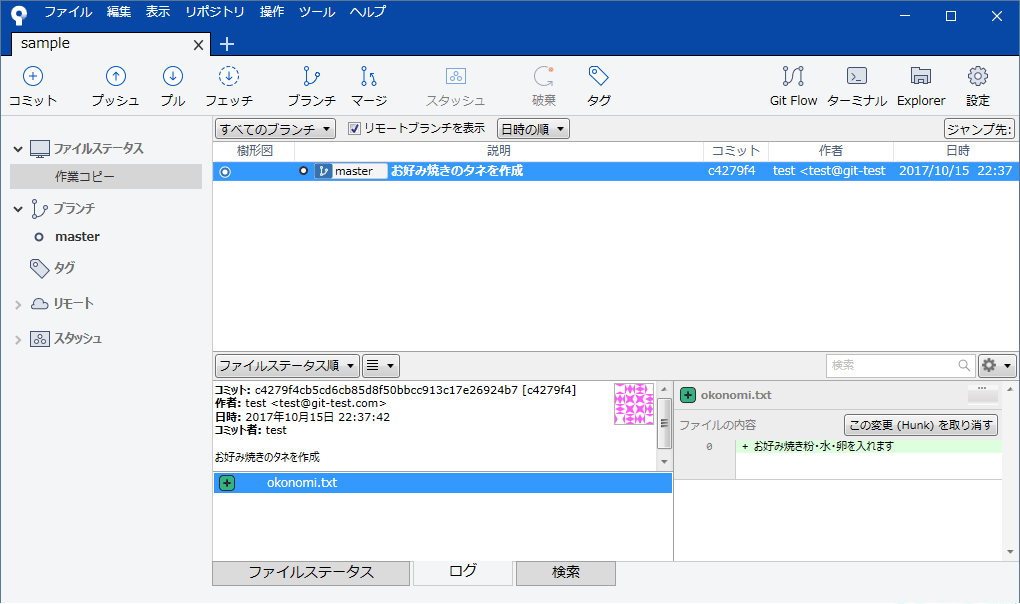Switch to the ファイルステータス bottom tab
This screenshot has height=604, width=1020.
pyautogui.click(x=311, y=573)
